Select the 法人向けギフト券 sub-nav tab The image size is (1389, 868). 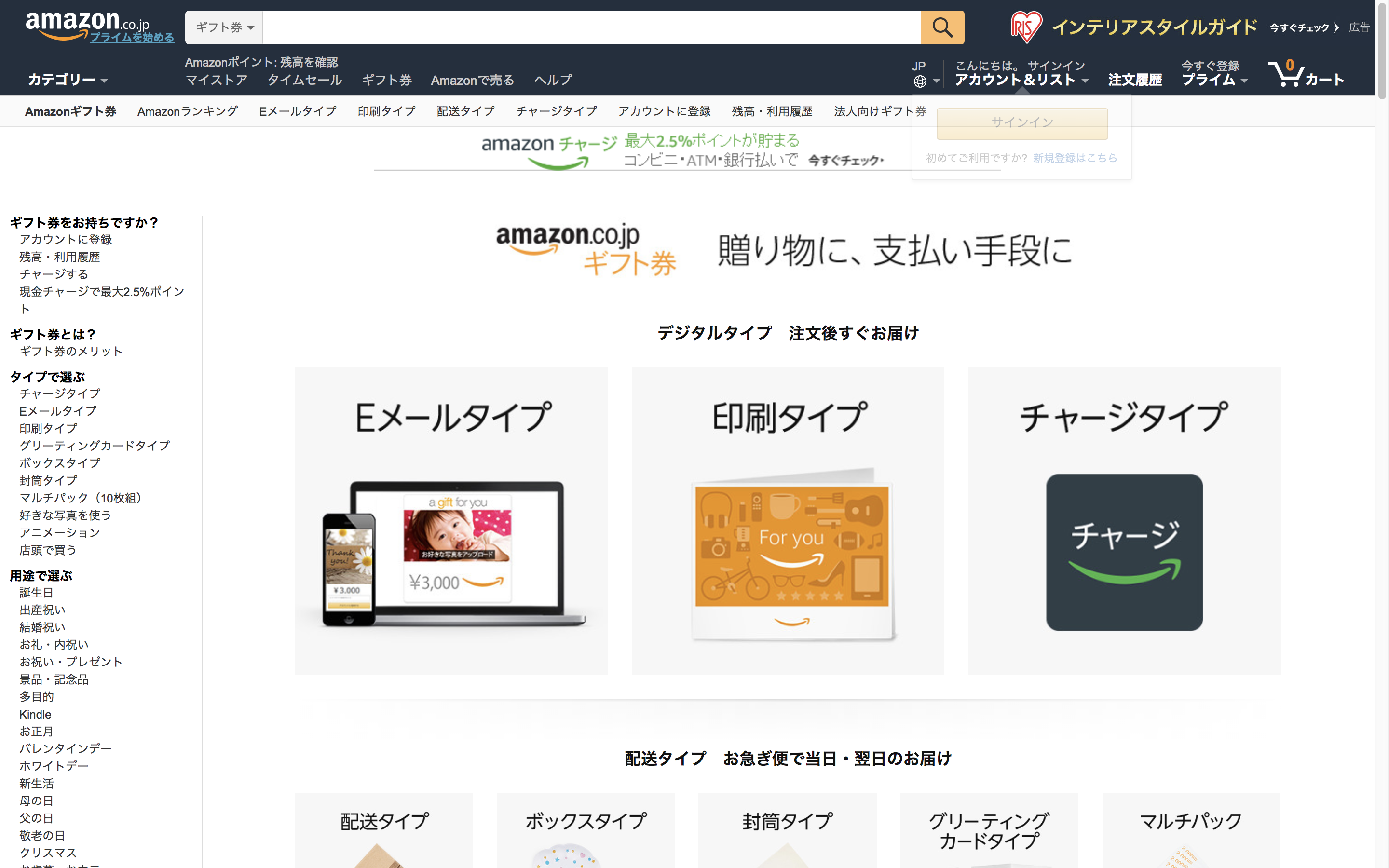tap(880, 111)
